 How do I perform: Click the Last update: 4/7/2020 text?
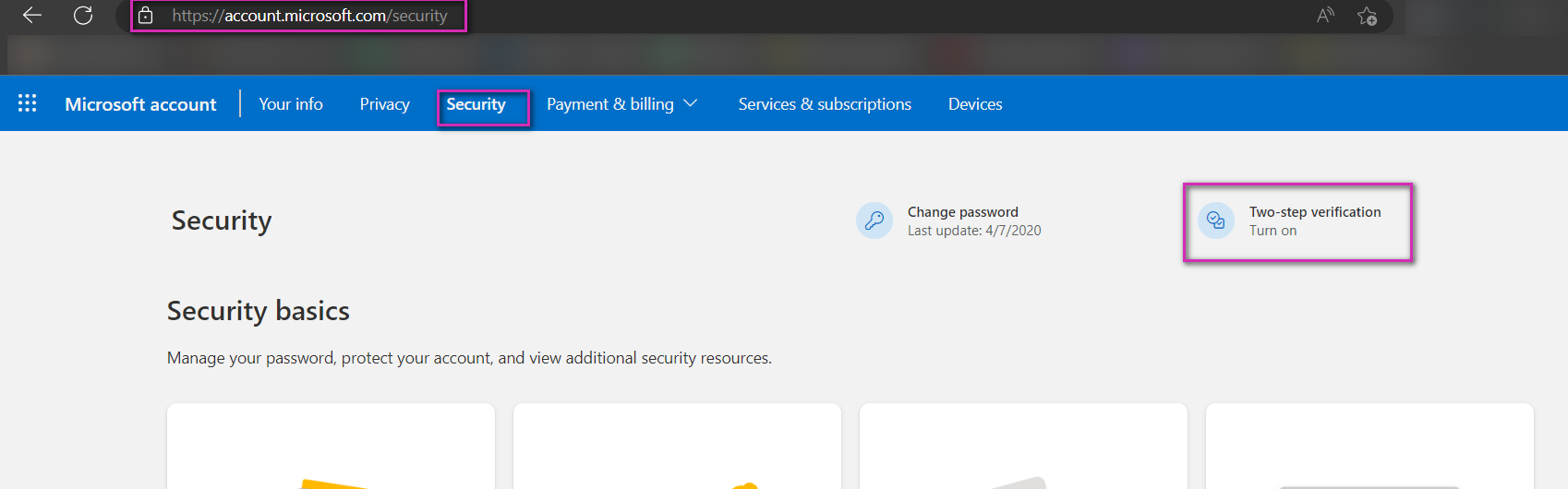(974, 231)
